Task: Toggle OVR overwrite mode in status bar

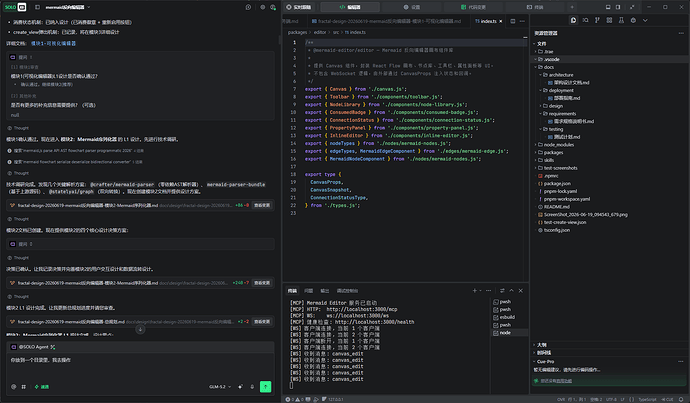Action: pyautogui.click(x=561, y=399)
